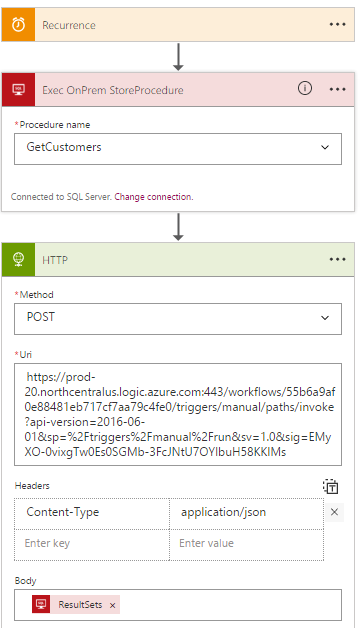The image size is (361, 642).
Task: Click the Enter value header field
Action: click(x=246, y=544)
